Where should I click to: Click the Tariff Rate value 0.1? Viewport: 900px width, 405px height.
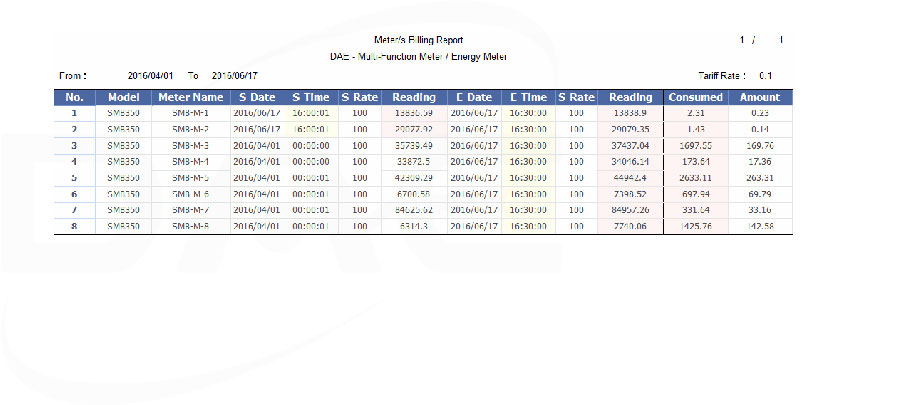click(x=766, y=76)
